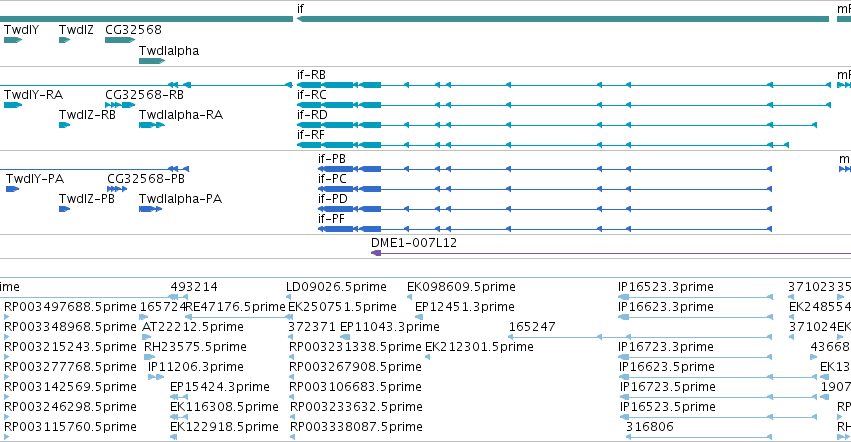Click the DME1-007L12 feature label
The image size is (851, 442).
click(414, 243)
